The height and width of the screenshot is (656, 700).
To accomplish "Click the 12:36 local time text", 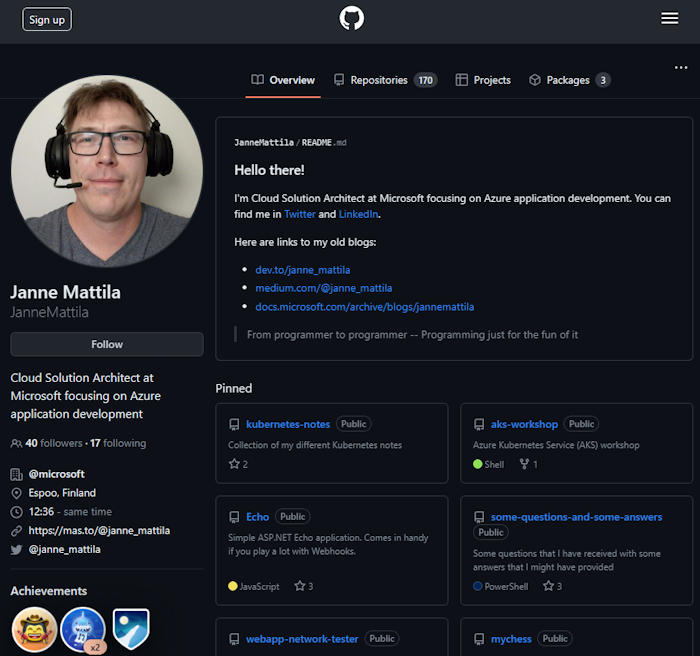I will point(41,512).
